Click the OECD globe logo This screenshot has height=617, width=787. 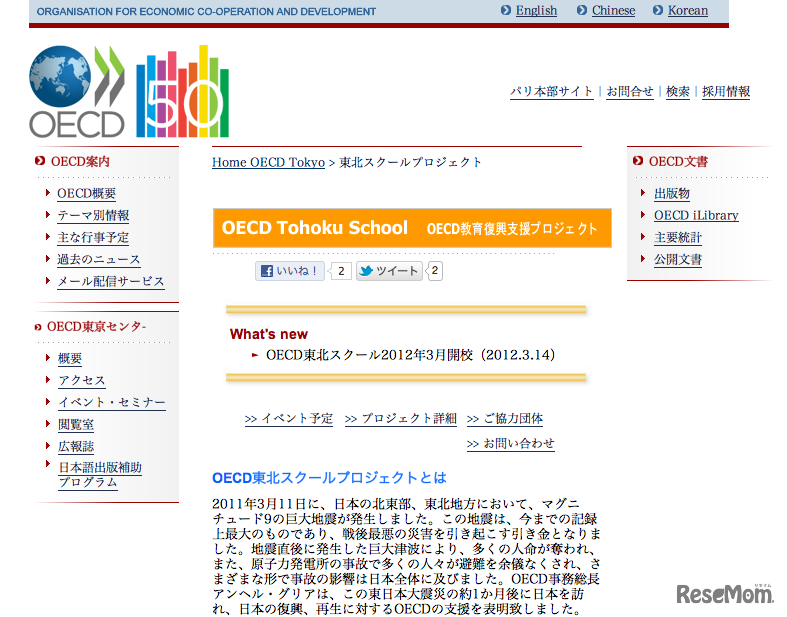[x=77, y=92]
